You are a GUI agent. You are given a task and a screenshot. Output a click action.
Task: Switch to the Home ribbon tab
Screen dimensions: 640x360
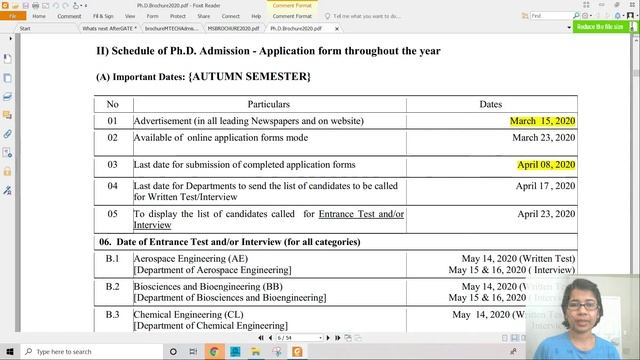39,16
